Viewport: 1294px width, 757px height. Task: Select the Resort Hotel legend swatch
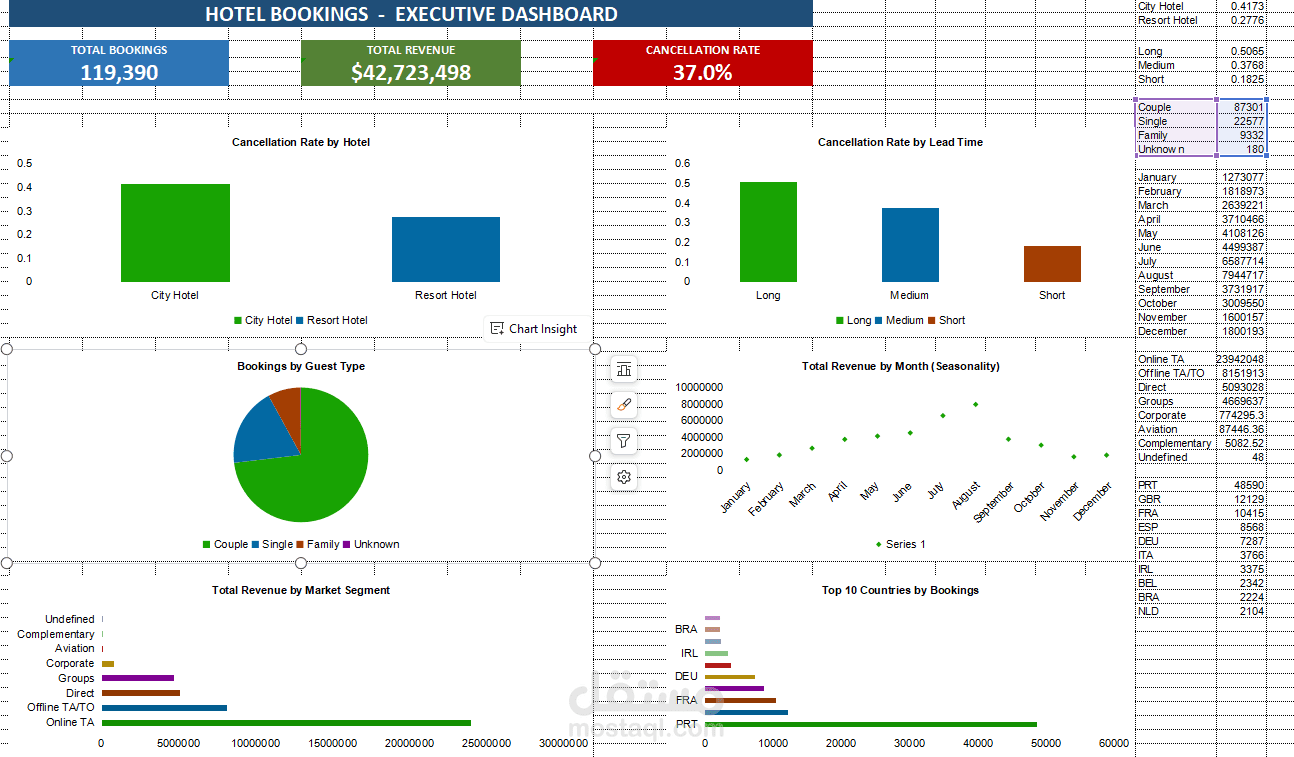300,321
